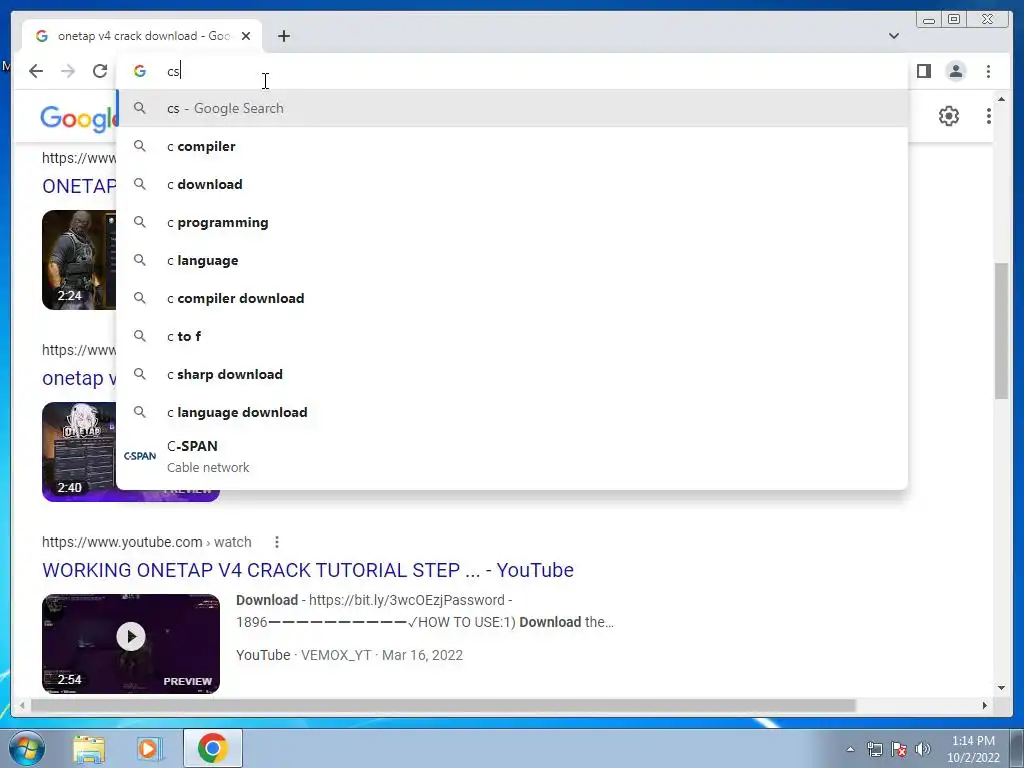The height and width of the screenshot is (768, 1024).
Task: Click the horizontal scroll right arrow
Action: point(985,705)
